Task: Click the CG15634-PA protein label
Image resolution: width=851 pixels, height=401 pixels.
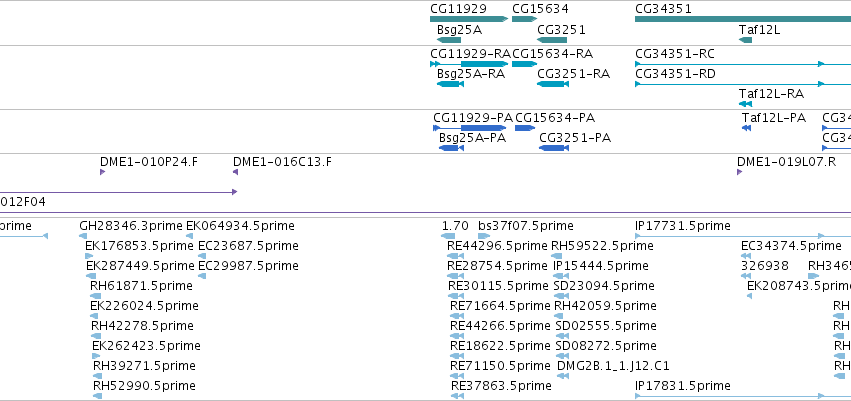Action: tap(555, 118)
